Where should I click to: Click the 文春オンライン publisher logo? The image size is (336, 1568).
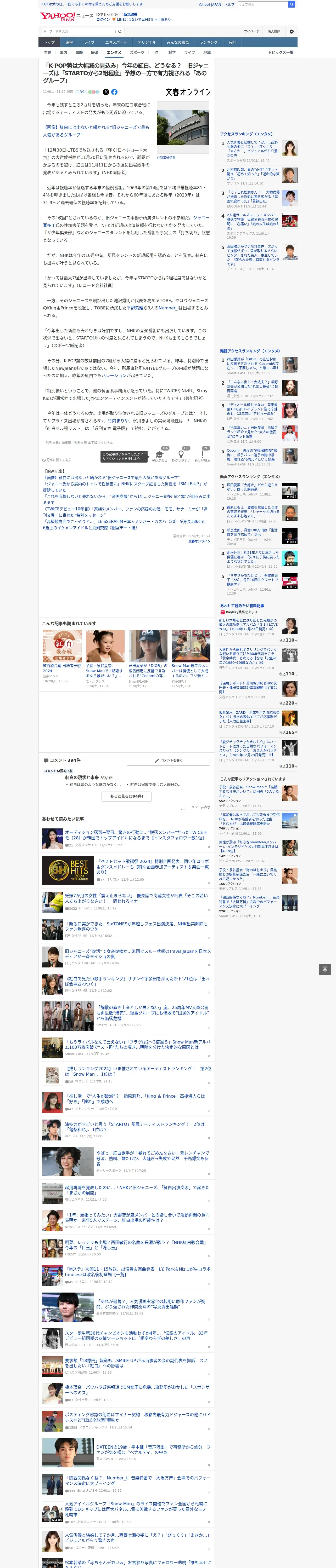(x=188, y=92)
